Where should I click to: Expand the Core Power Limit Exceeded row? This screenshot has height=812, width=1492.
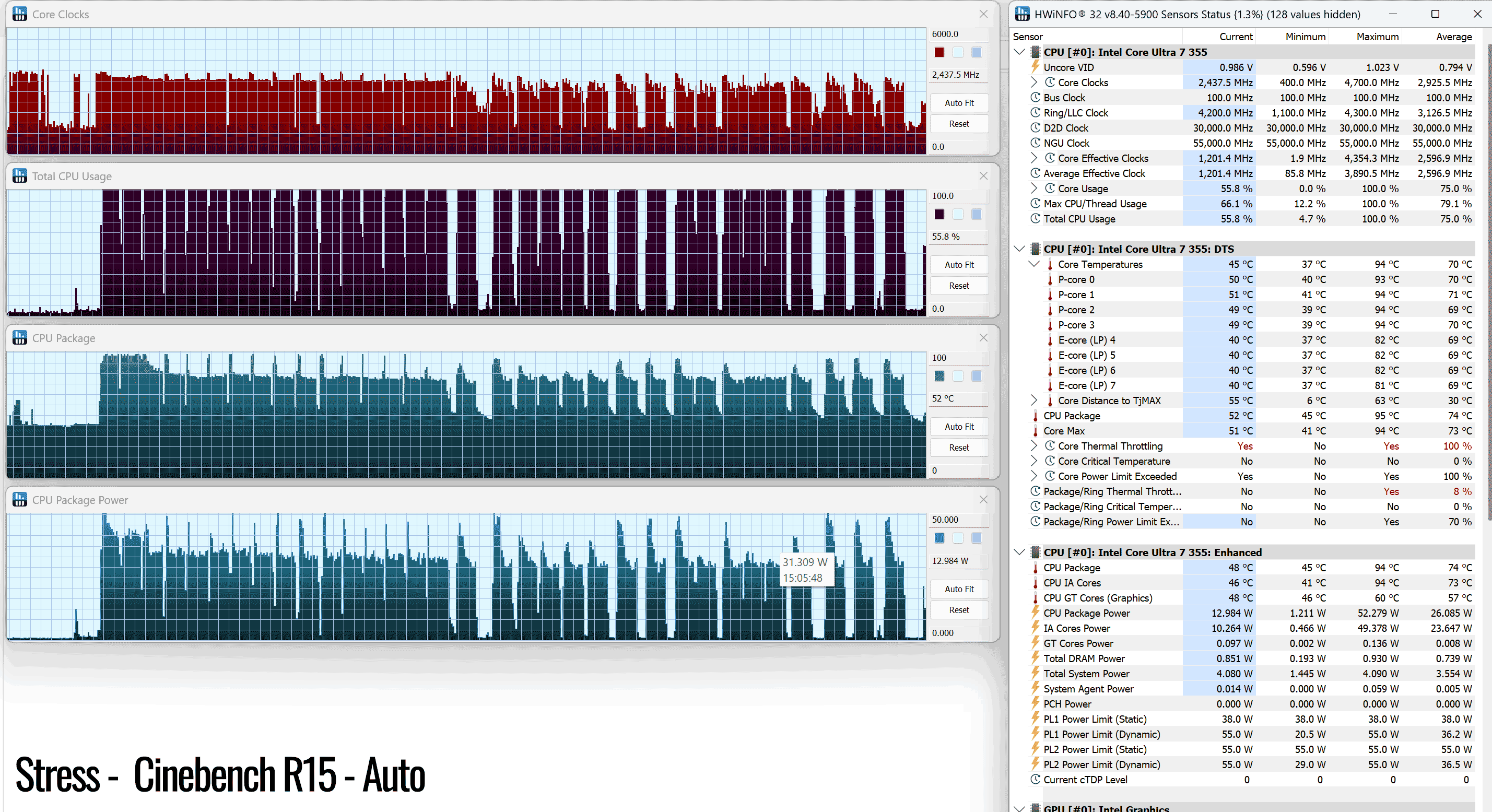click(x=1034, y=476)
